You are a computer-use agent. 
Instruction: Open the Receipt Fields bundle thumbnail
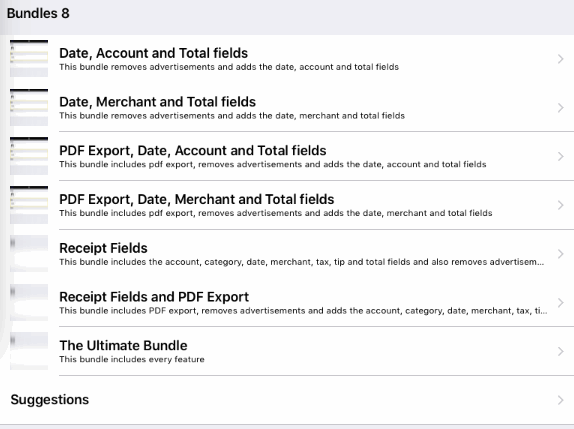pyautogui.click(x=29, y=253)
